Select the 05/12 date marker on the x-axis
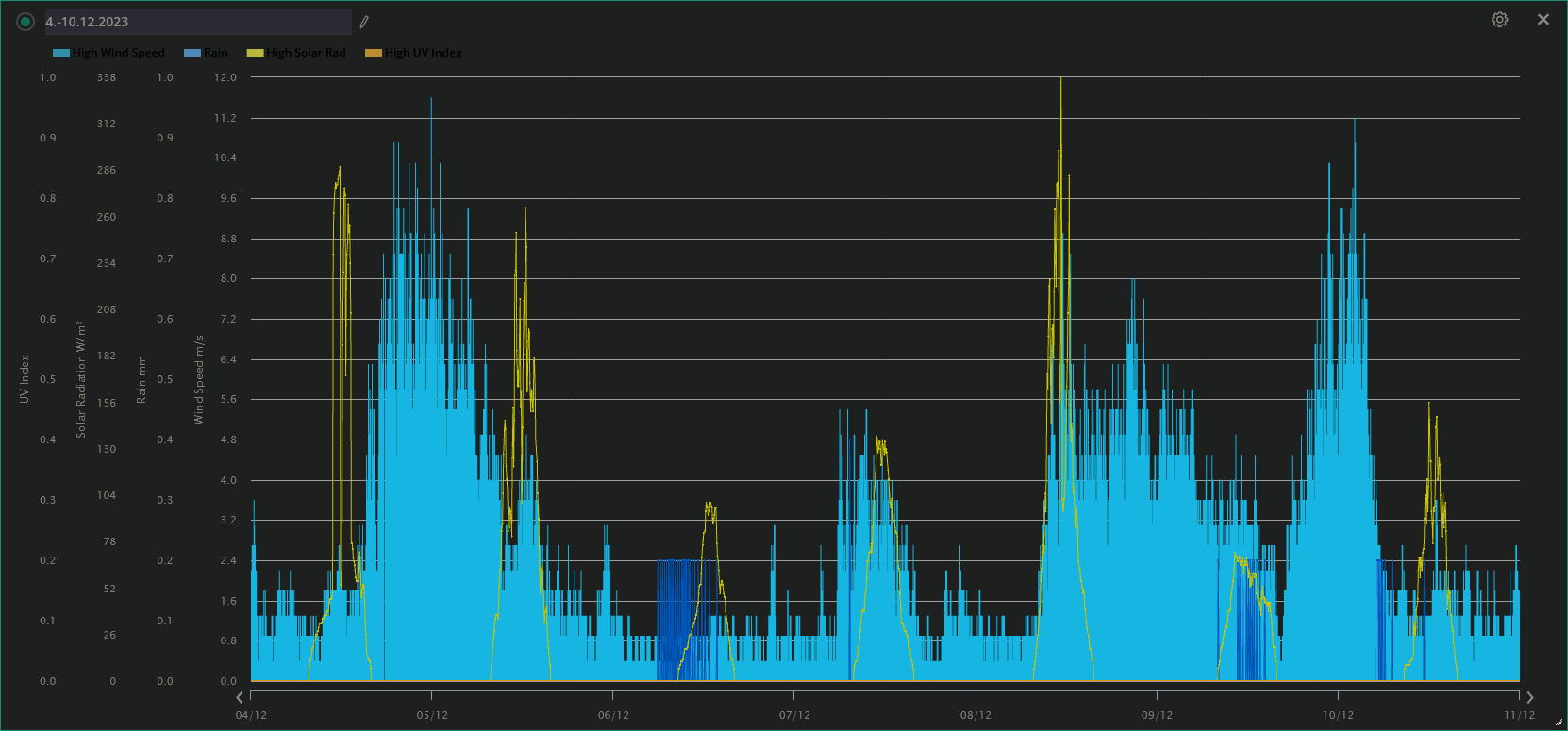 click(x=432, y=715)
